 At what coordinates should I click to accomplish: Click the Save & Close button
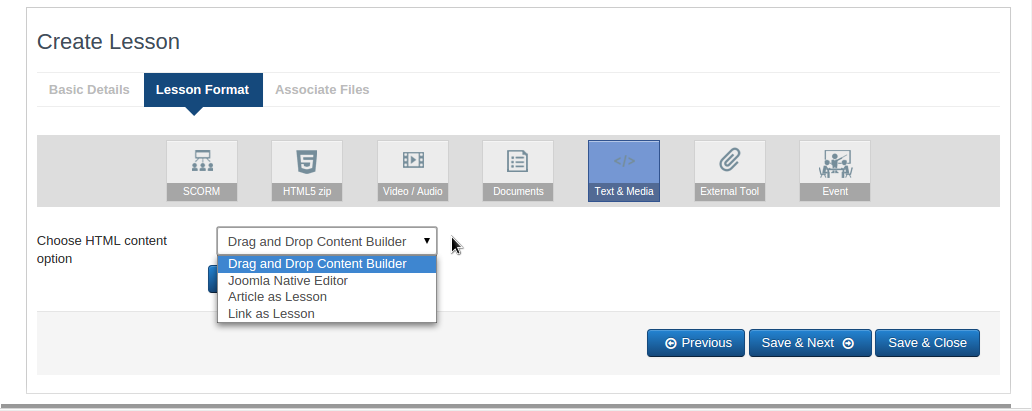point(927,343)
